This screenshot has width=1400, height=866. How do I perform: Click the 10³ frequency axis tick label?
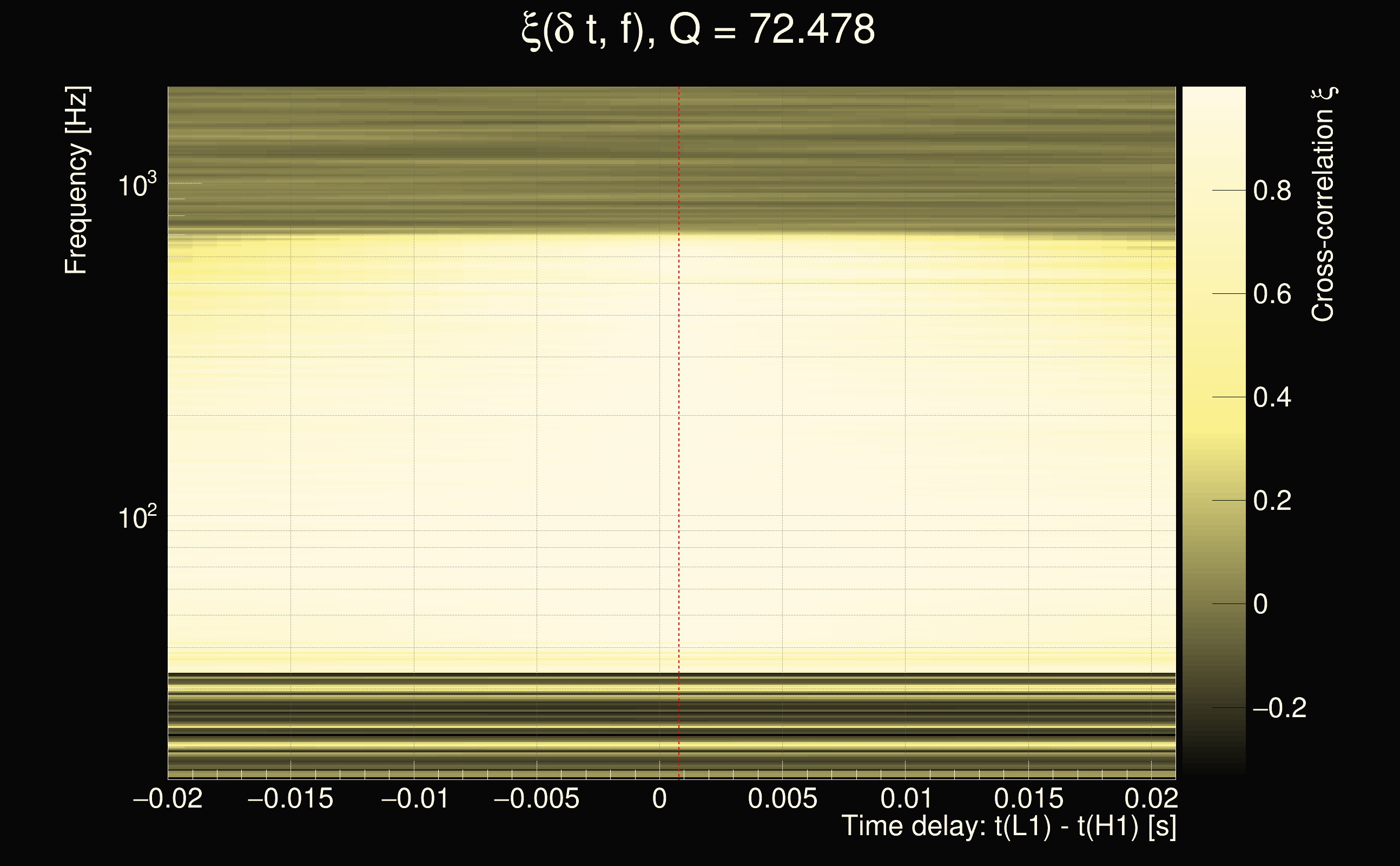137,185
